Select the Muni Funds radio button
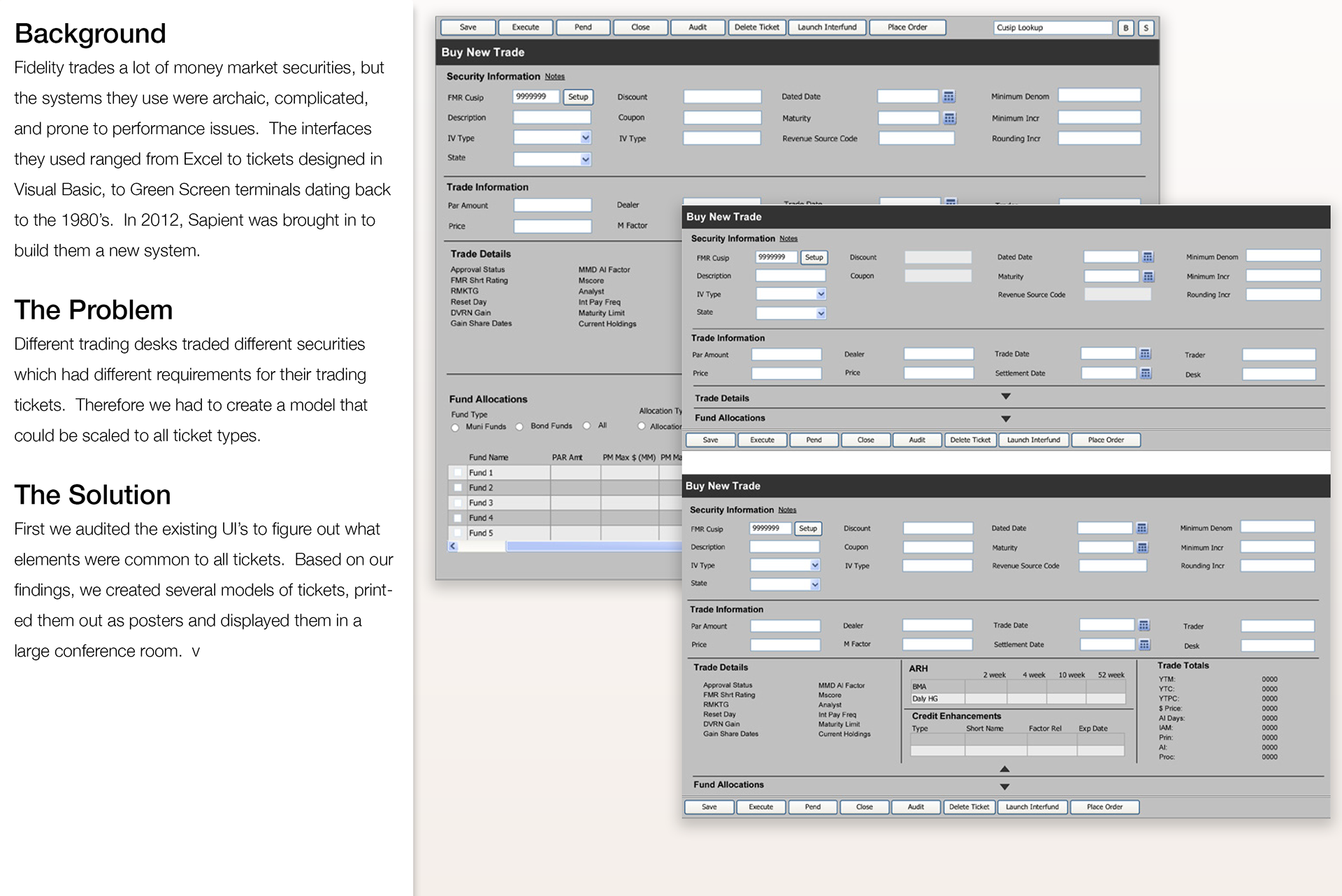This screenshot has height=896, width=1342. click(455, 427)
